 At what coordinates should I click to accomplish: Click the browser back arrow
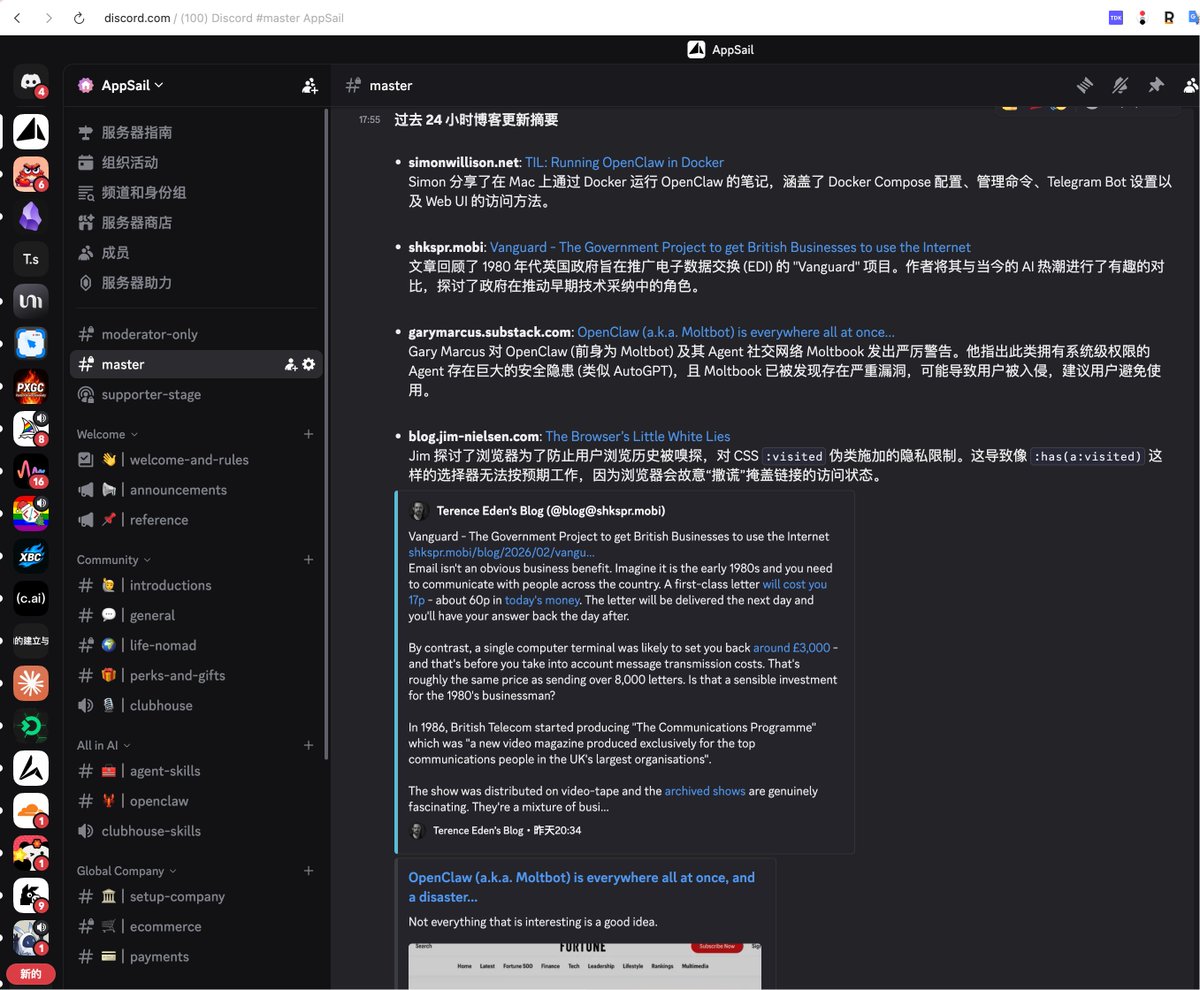click(17, 18)
